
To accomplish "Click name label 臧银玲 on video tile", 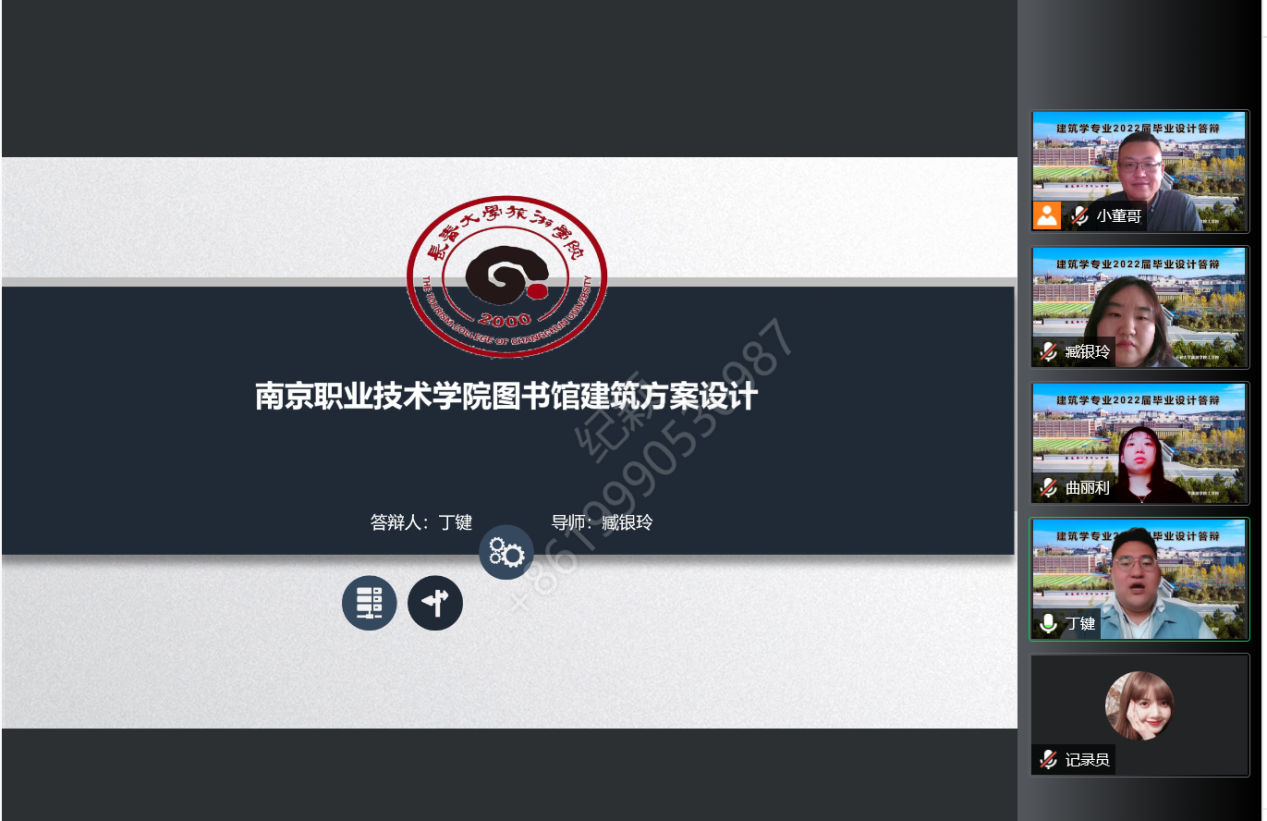I will point(1087,352).
